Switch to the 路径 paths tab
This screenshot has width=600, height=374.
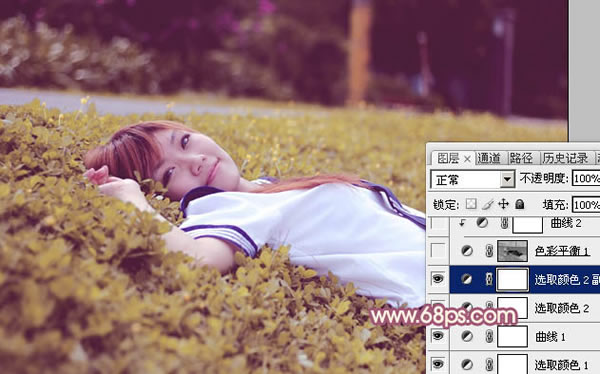click(x=521, y=158)
